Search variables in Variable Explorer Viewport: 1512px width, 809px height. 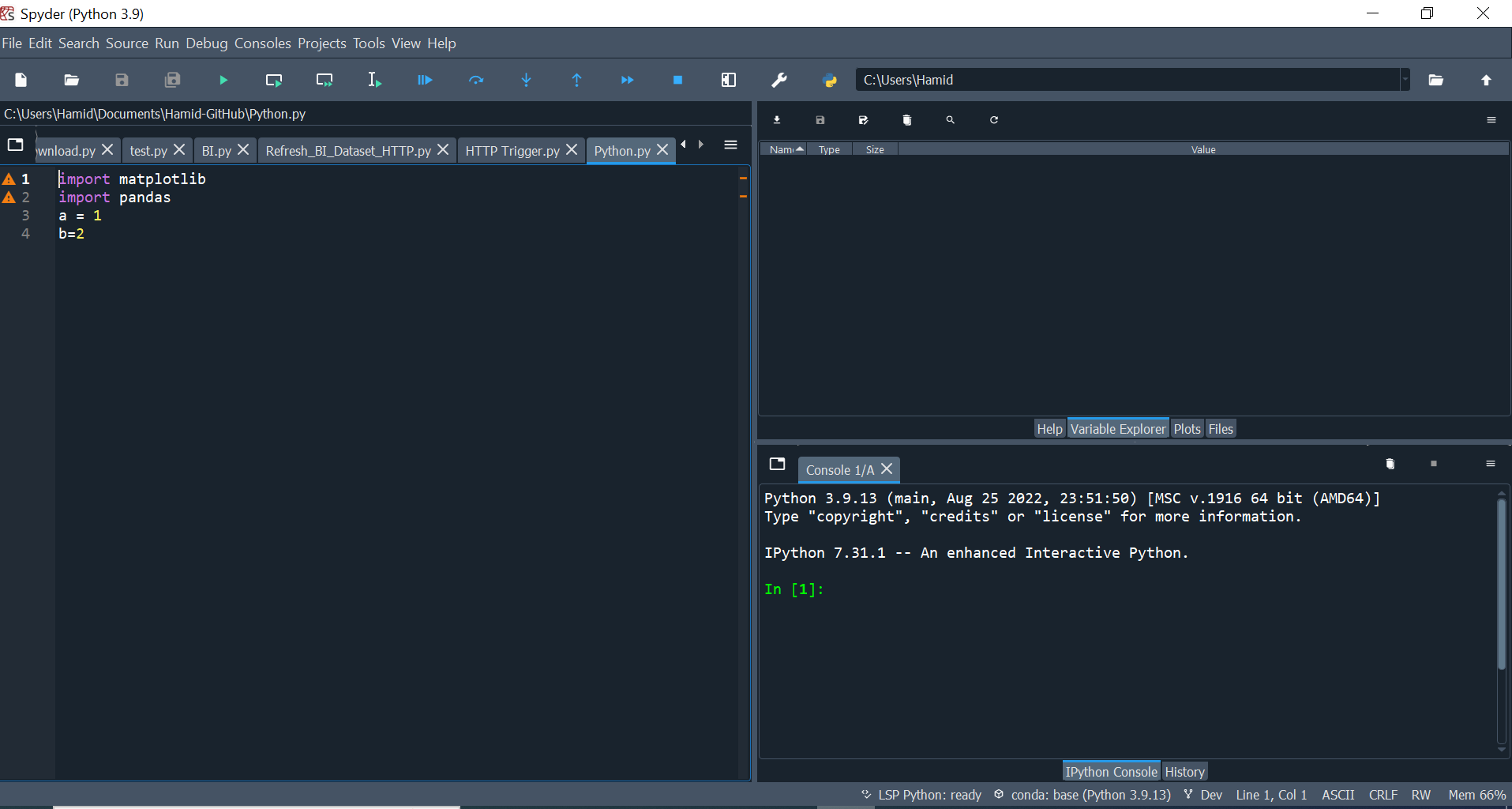(x=951, y=120)
